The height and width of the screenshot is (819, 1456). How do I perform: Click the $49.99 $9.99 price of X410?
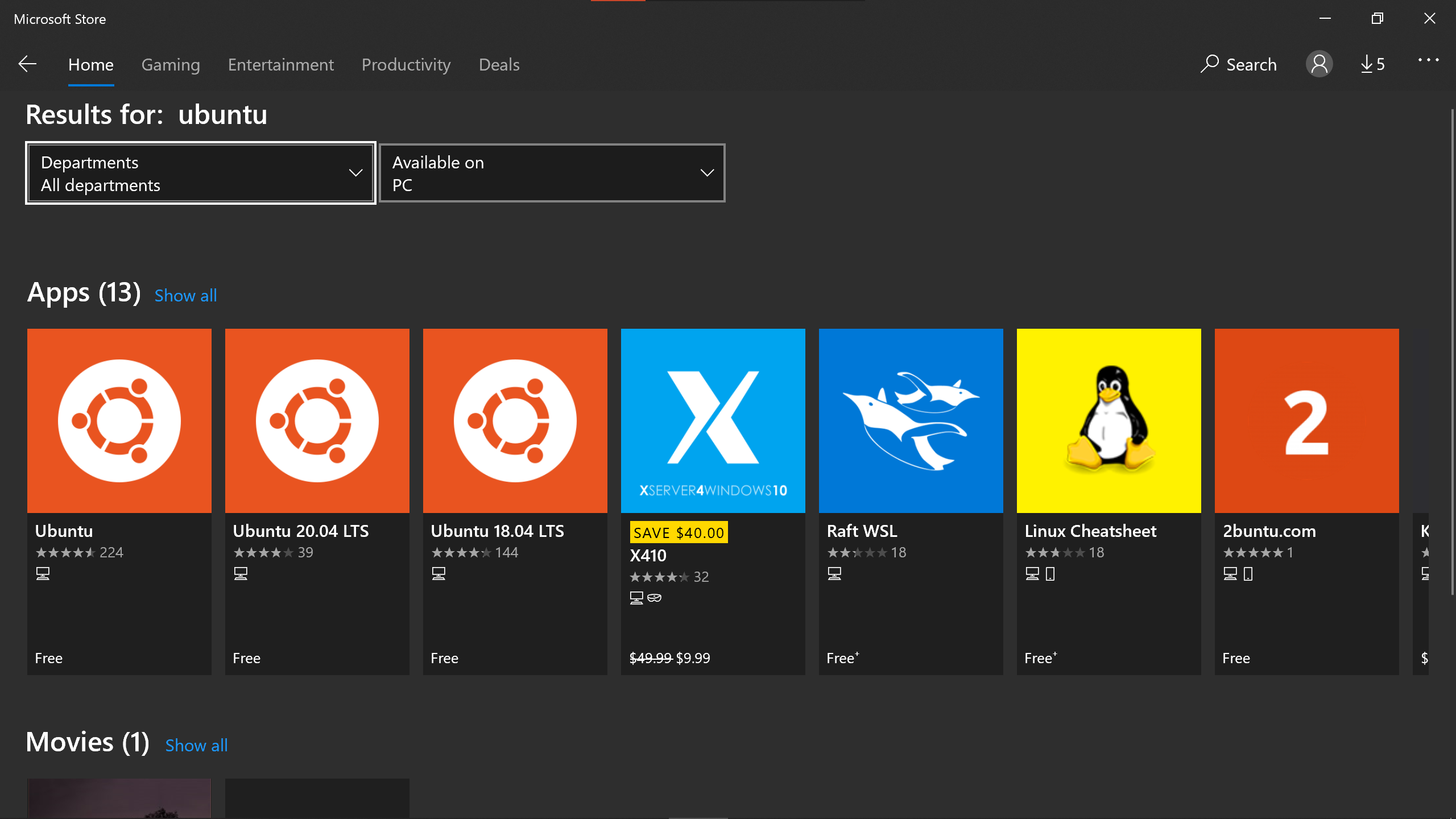click(x=669, y=658)
